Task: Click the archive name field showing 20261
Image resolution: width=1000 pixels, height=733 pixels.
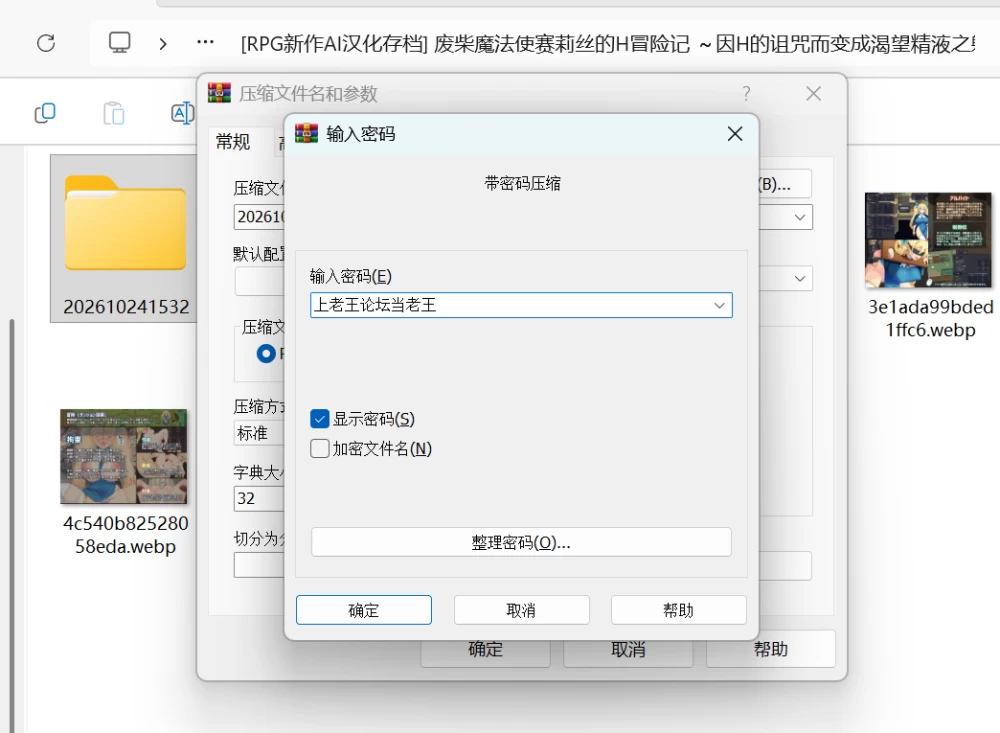Action: [x=260, y=218]
